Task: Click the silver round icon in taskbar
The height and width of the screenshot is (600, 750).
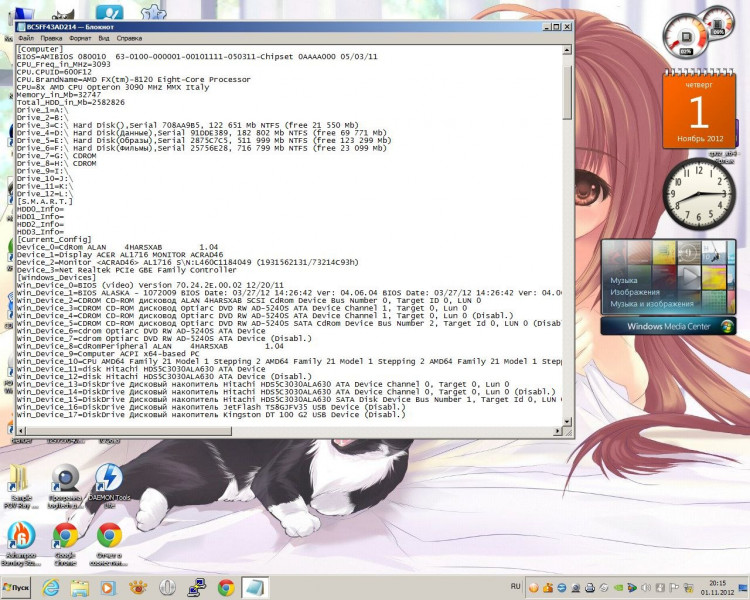Action: click(x=167, y=587)
